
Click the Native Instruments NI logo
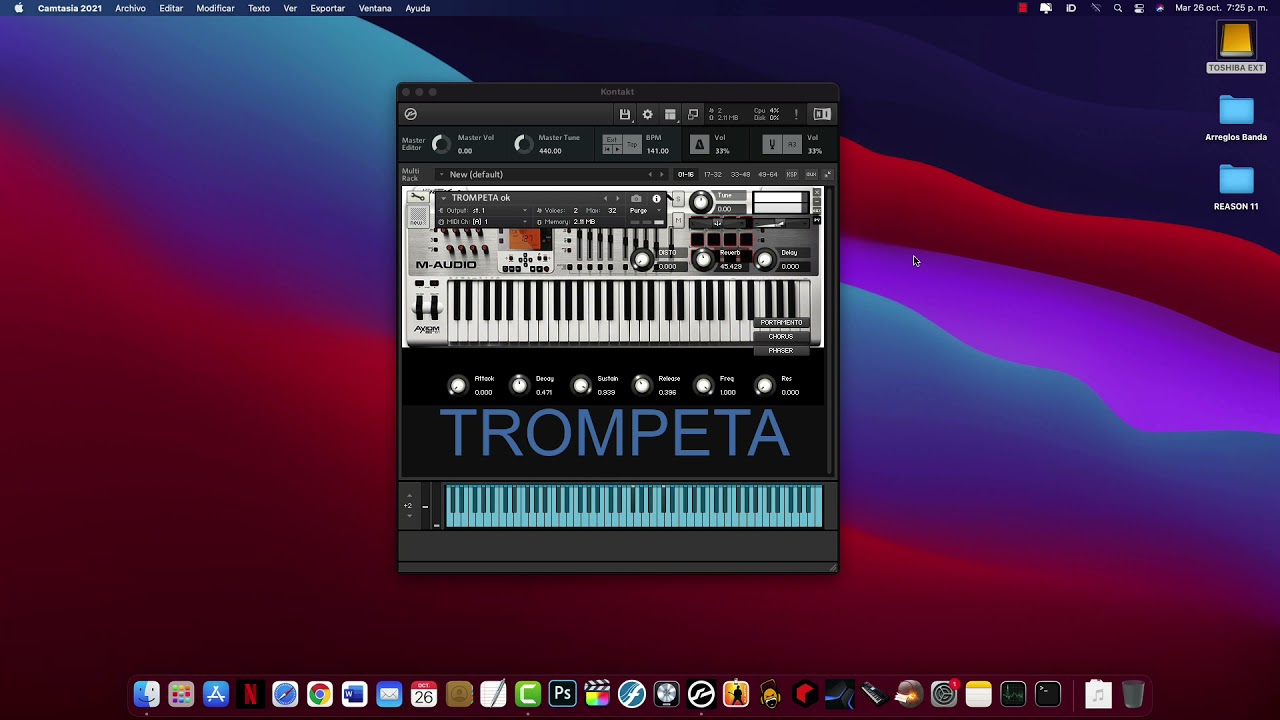click(822, 114)
